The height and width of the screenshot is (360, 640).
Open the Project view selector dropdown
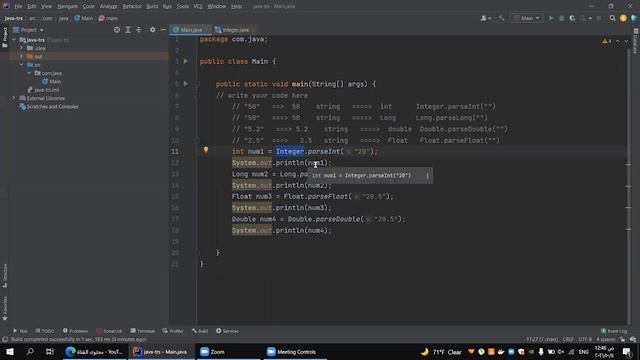point(28,30)
